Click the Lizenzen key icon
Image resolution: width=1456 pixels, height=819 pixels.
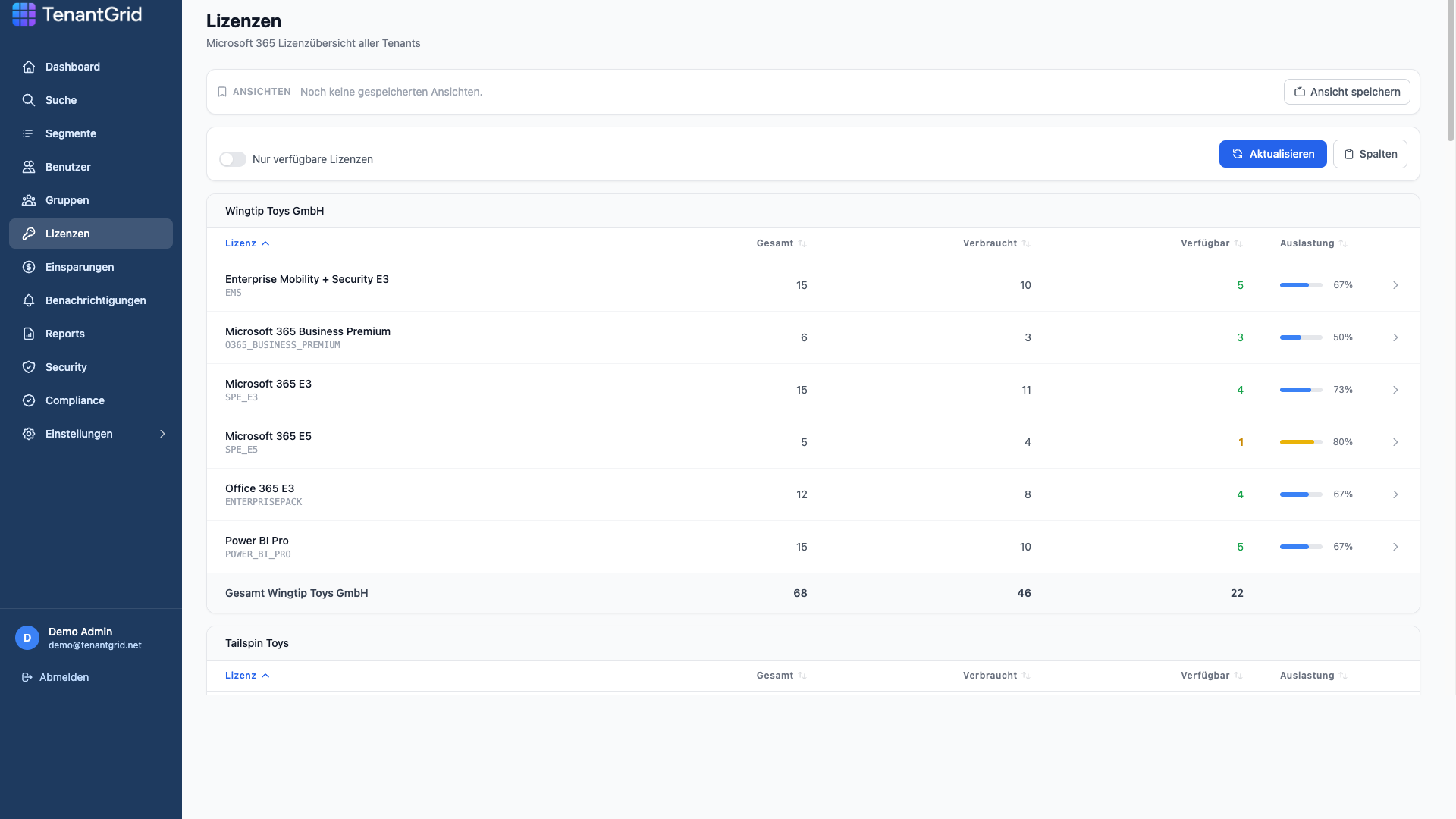[x=29, y=234]
